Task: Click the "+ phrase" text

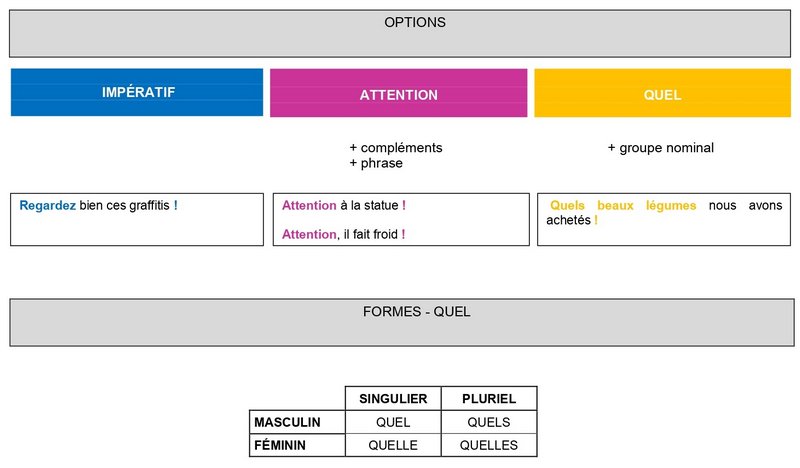Action: point(376,163)
